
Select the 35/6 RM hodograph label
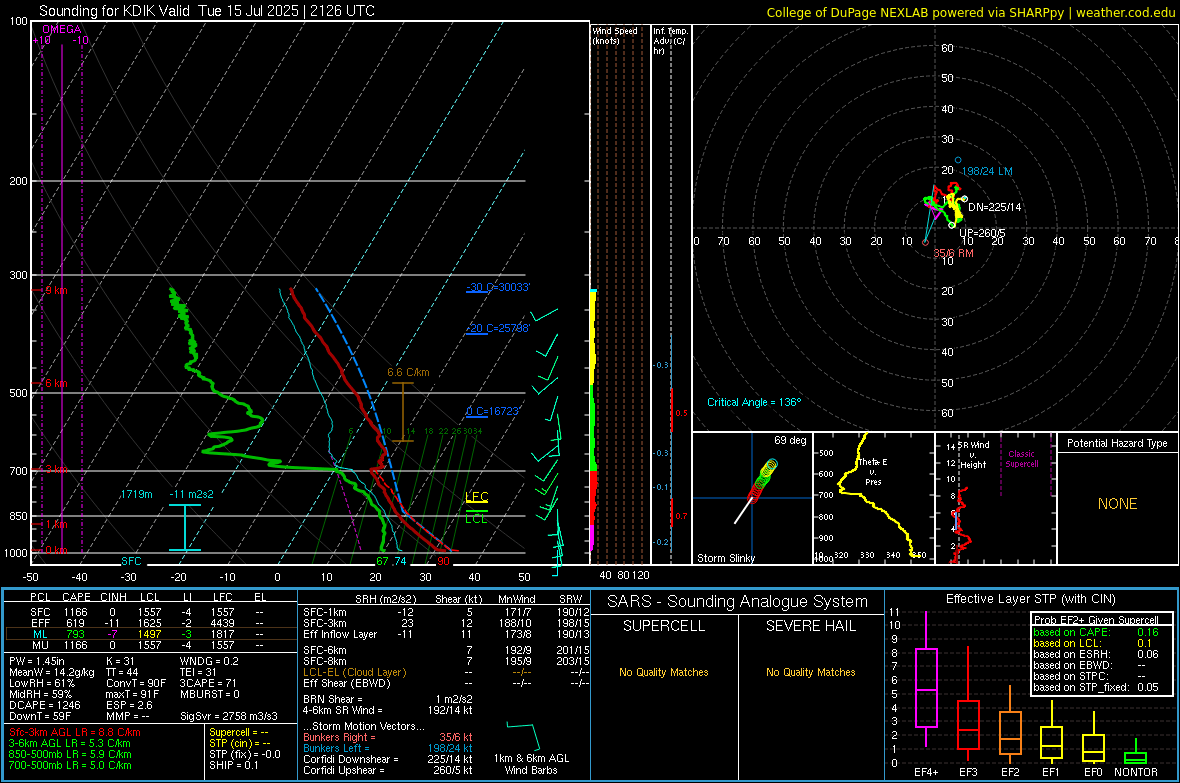tap(953, 253)
